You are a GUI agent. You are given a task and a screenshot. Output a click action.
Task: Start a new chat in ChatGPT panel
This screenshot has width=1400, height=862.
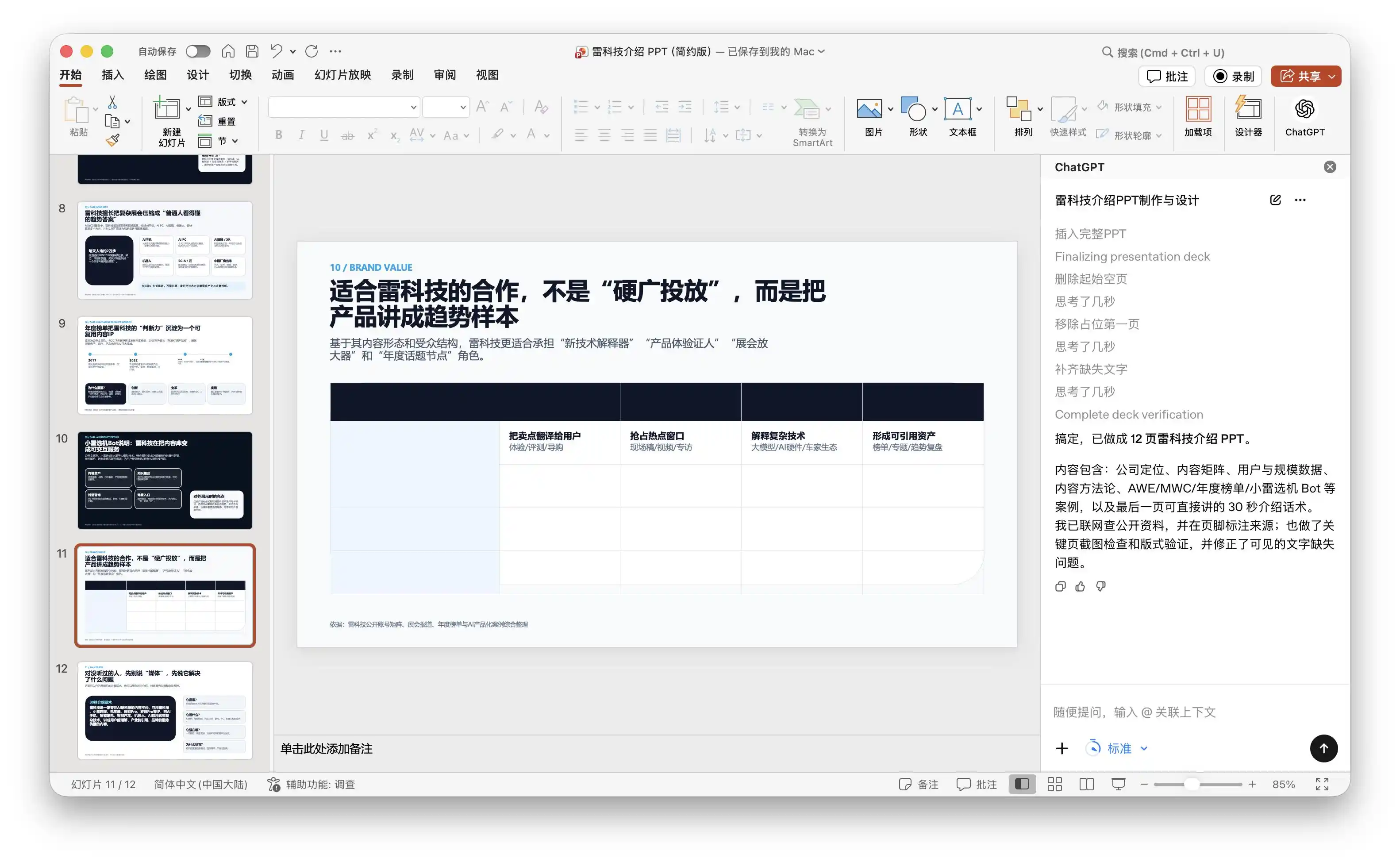pos(1275,200)
